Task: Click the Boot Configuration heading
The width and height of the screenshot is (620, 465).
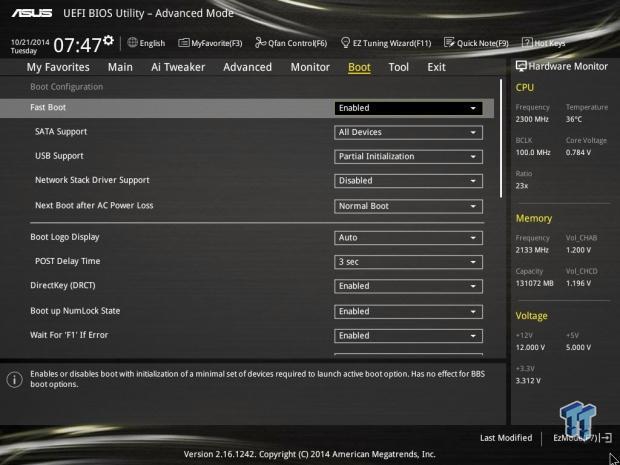Action: (x=66, y=87)
